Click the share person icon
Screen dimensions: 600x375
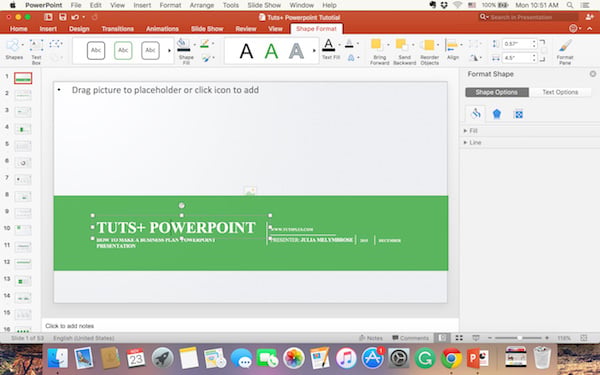590,17
